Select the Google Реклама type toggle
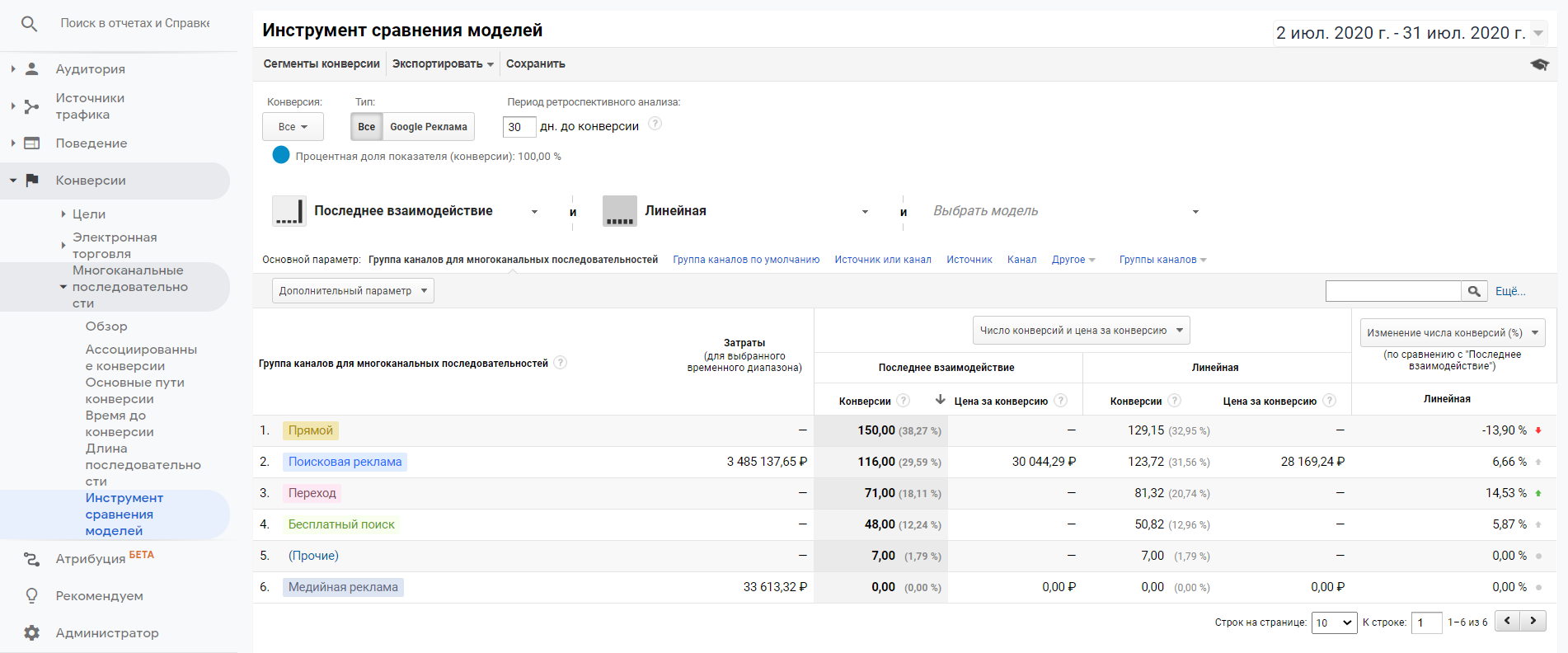 429,127
